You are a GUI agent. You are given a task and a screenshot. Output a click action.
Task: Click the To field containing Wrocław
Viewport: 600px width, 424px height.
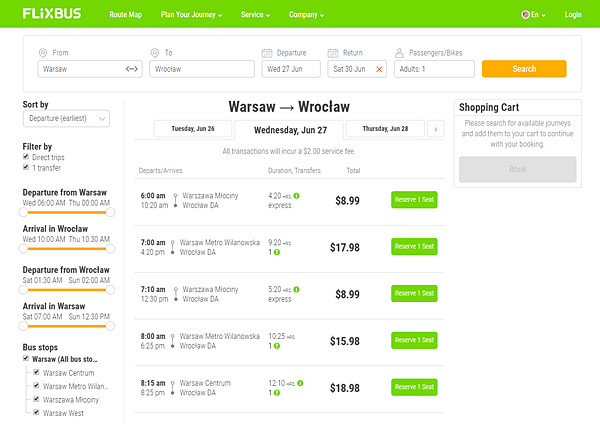click(x=202, y=69)
